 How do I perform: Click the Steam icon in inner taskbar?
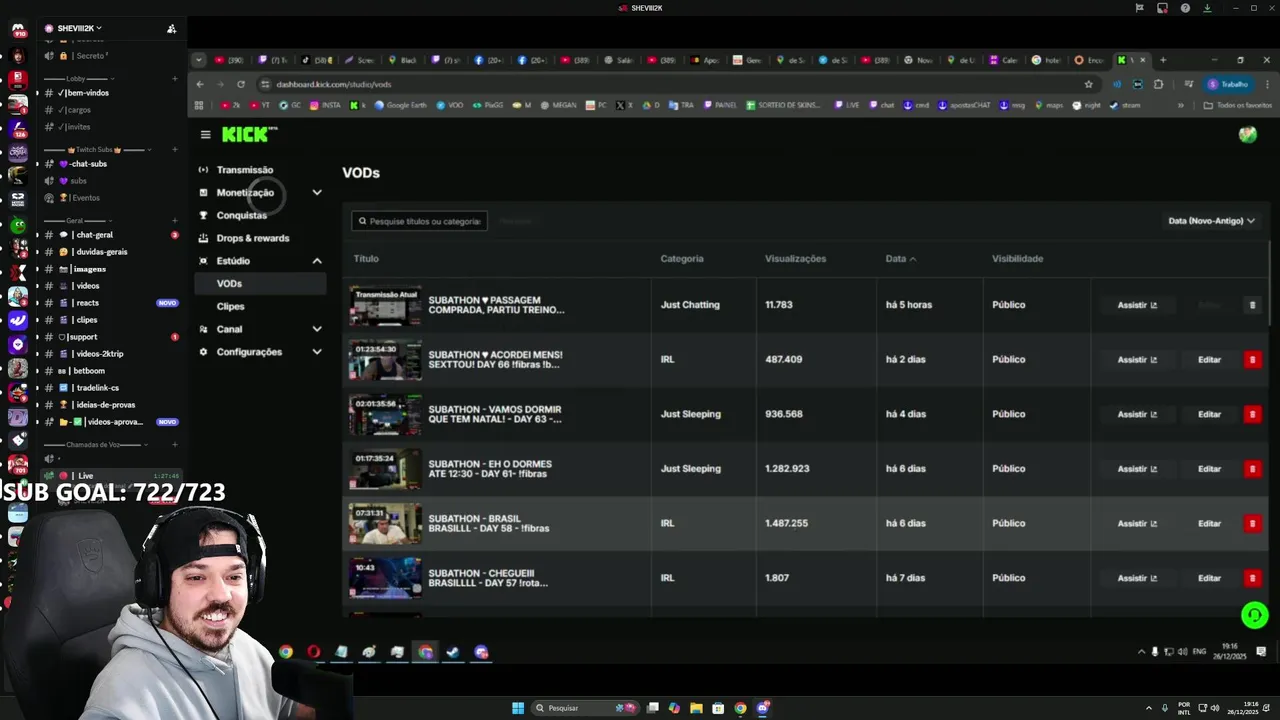pyautogui.click(x=453, y=652)
